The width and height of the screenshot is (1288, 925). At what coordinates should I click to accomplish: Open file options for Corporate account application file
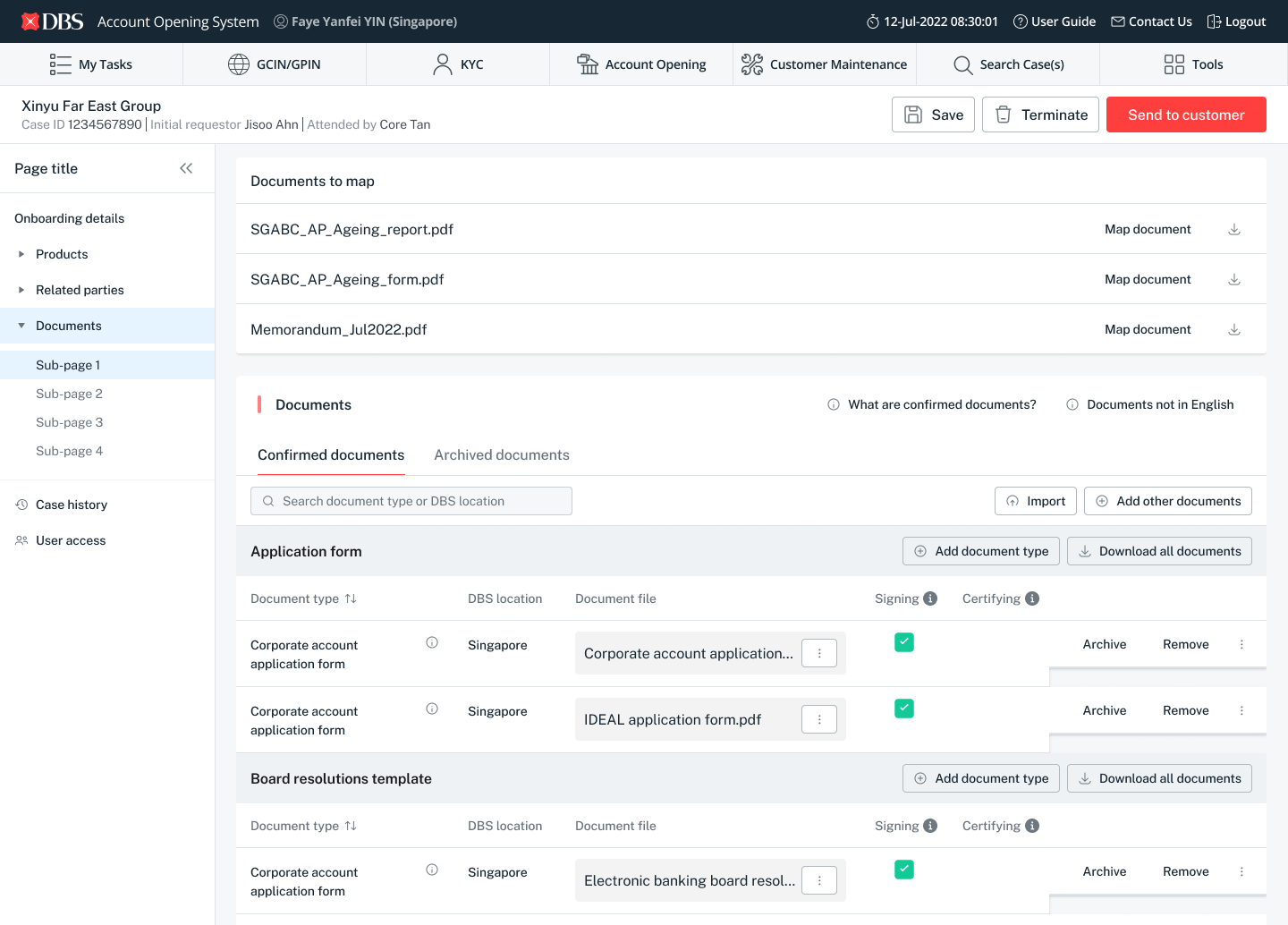point(819,653)
